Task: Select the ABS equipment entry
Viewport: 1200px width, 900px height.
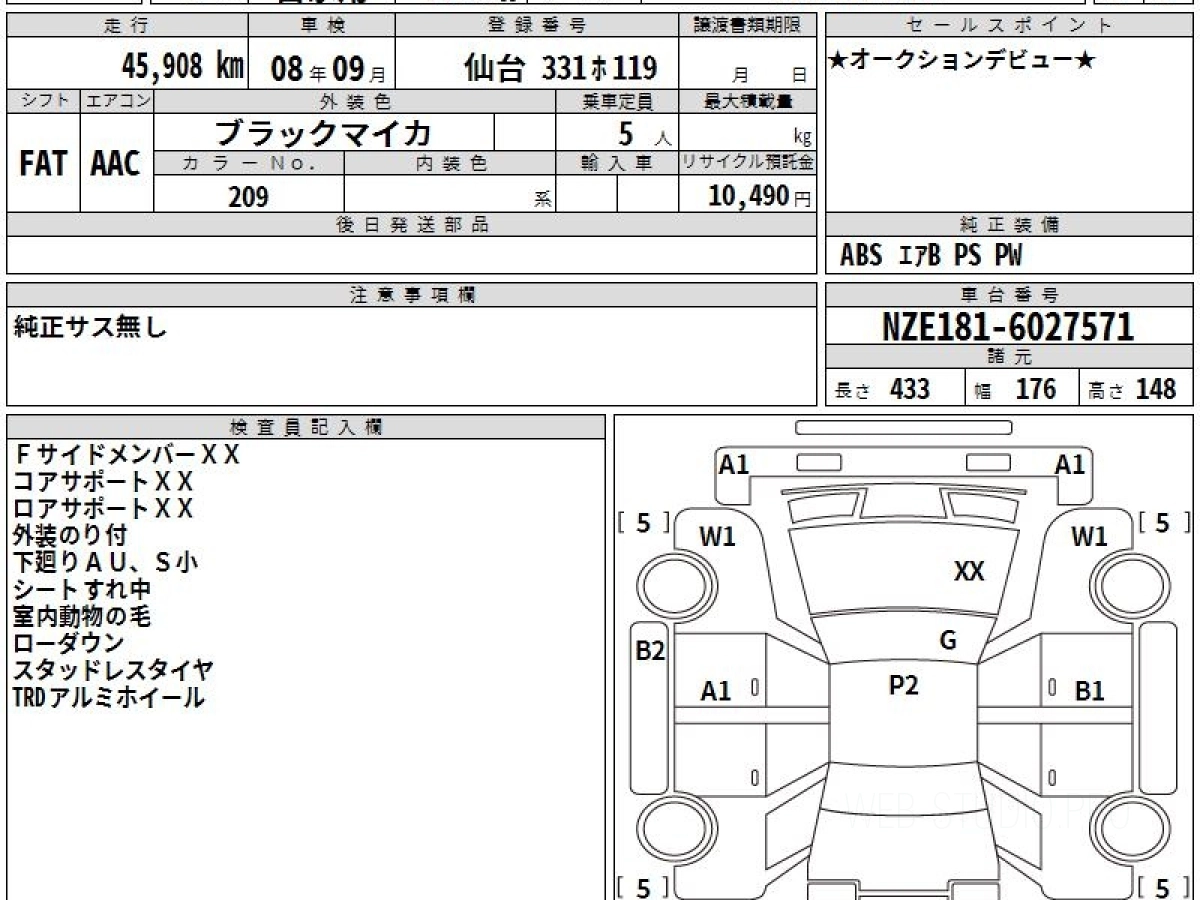Action: click(x=861, y=256)
